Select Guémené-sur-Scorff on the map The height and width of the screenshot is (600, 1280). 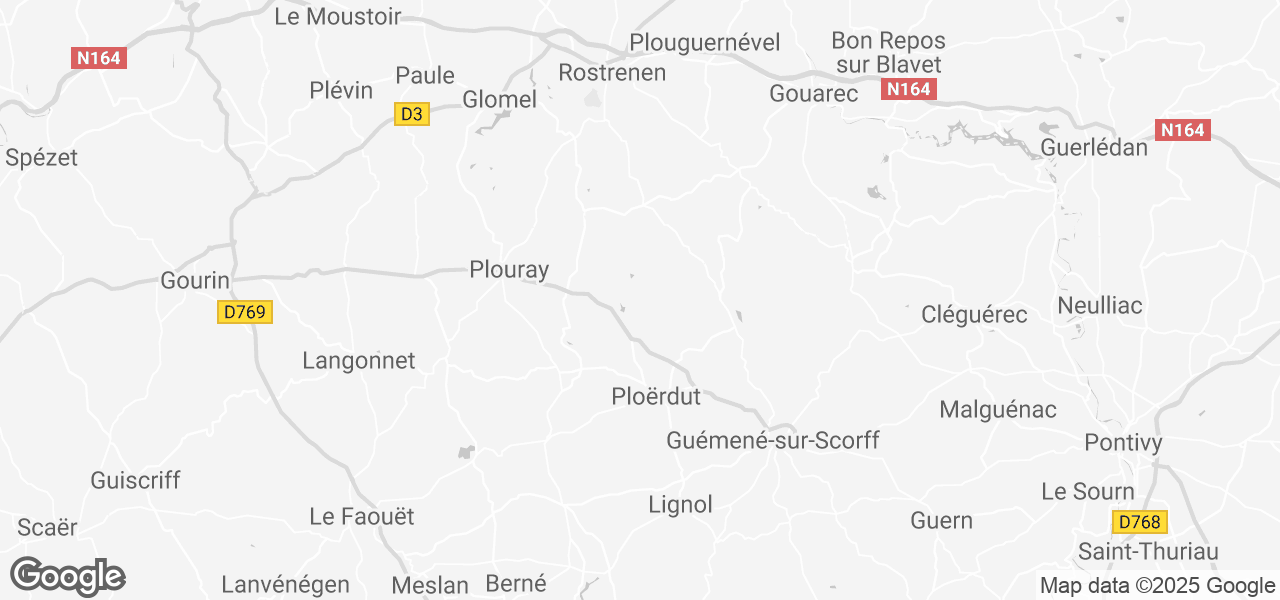coord(773,440)
